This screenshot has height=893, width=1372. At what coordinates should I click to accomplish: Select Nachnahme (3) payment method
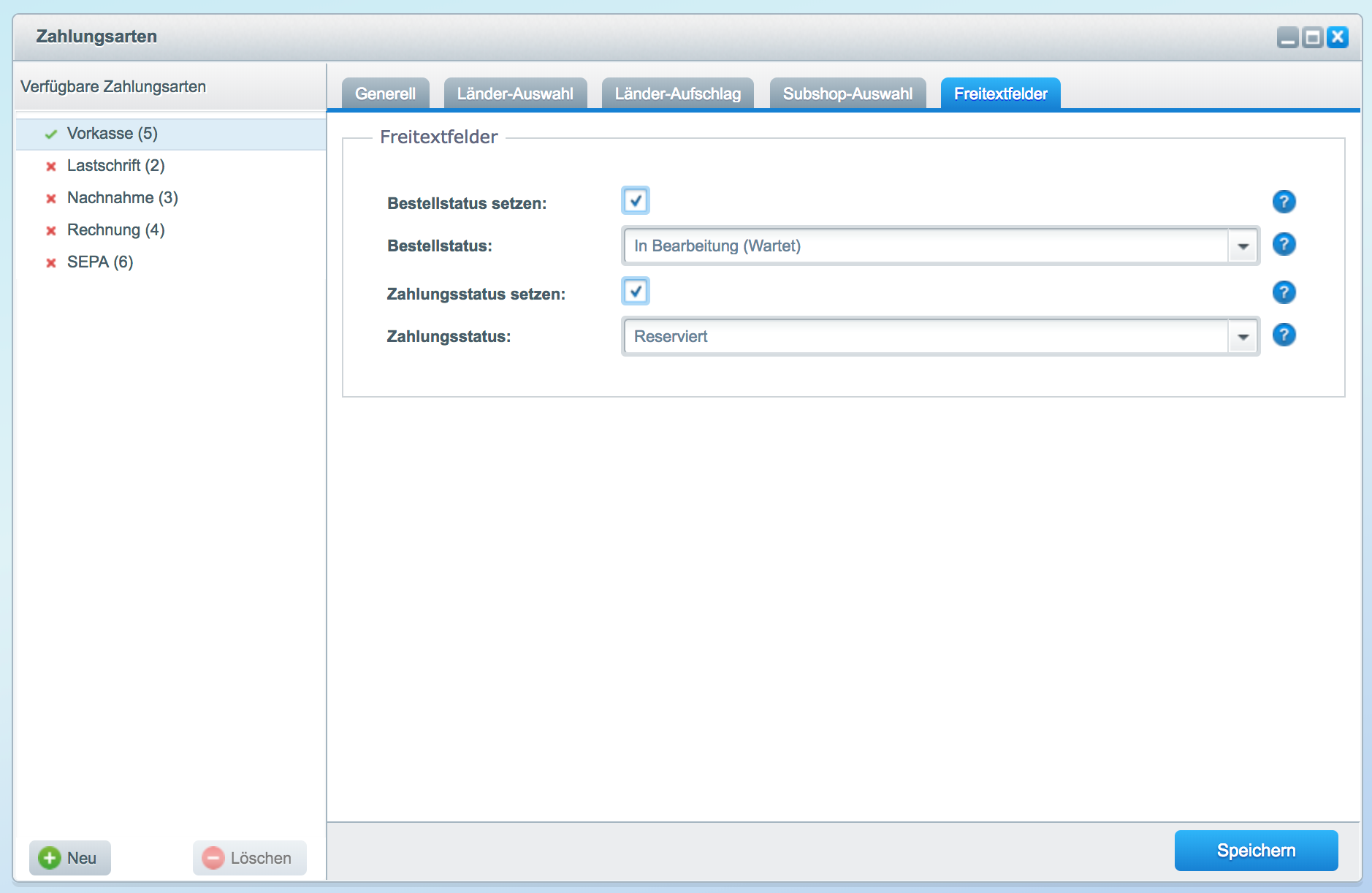coord(171,198)
